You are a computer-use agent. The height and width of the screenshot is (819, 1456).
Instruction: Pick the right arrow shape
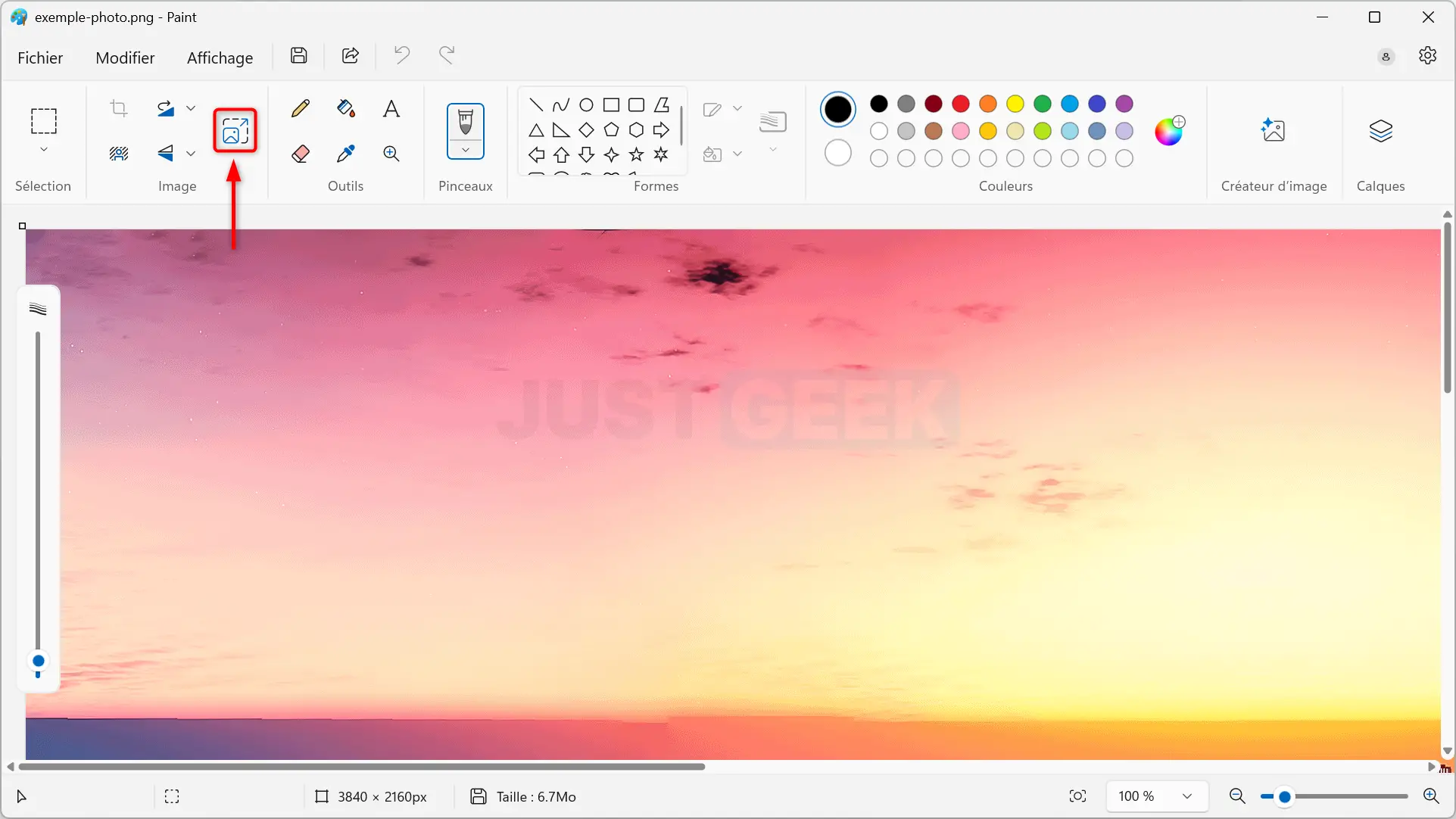point(661,130)
